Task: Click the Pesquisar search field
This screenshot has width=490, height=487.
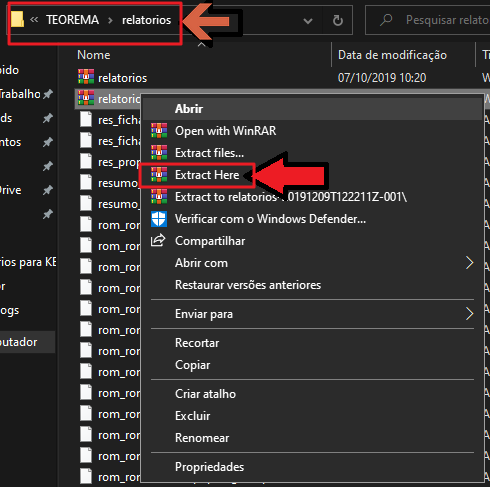Action: click(x=428, y=20)
